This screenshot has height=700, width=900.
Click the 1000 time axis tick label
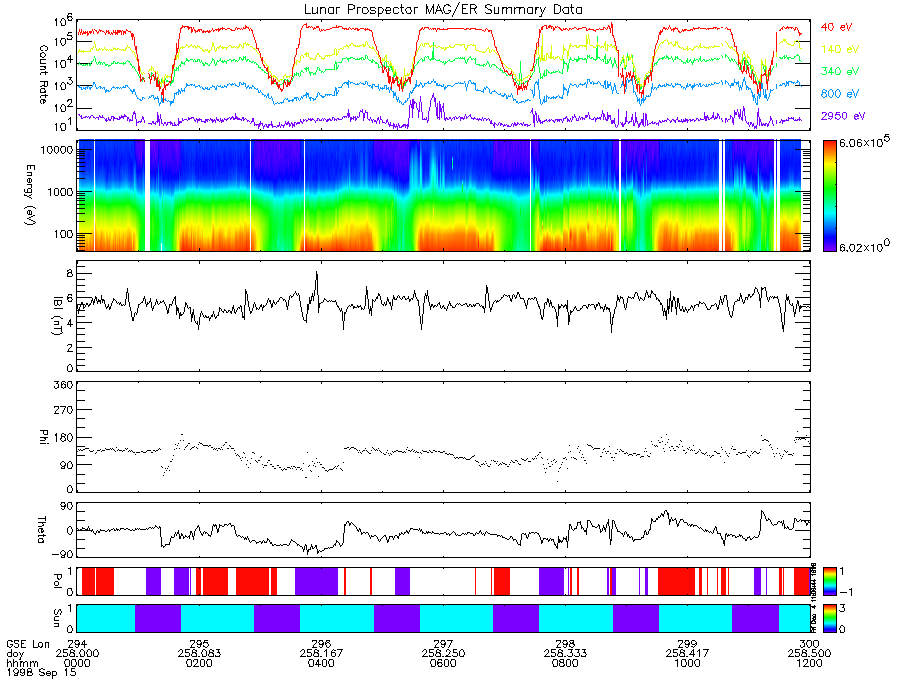687,663
